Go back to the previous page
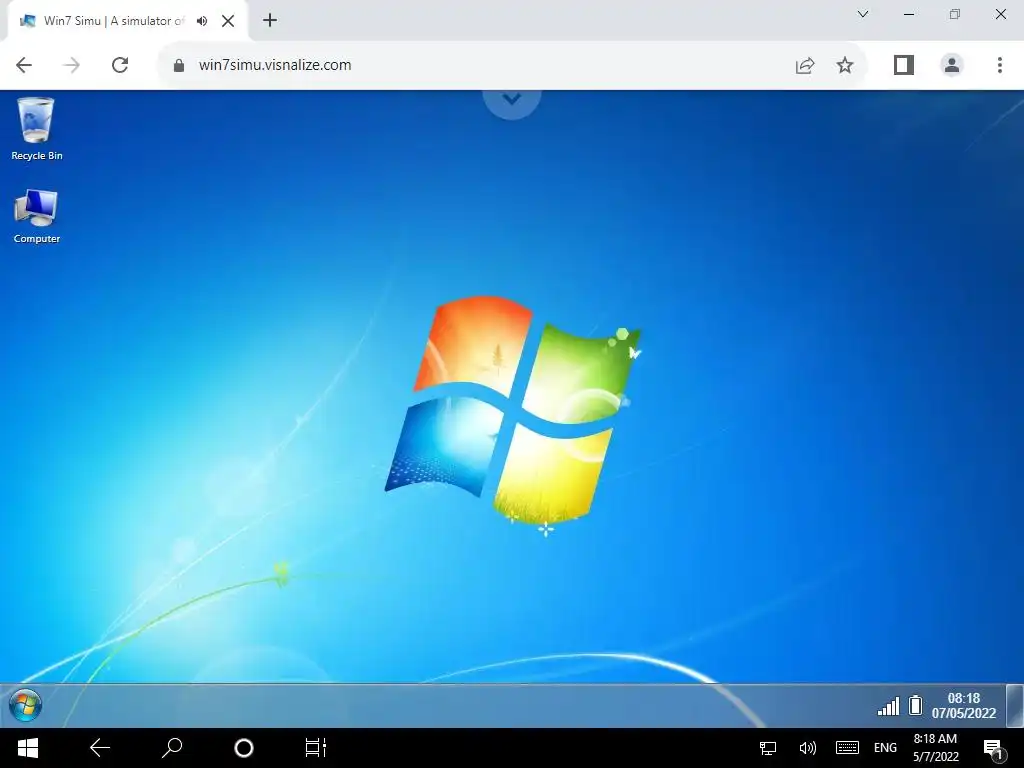 tap(24, 65)
